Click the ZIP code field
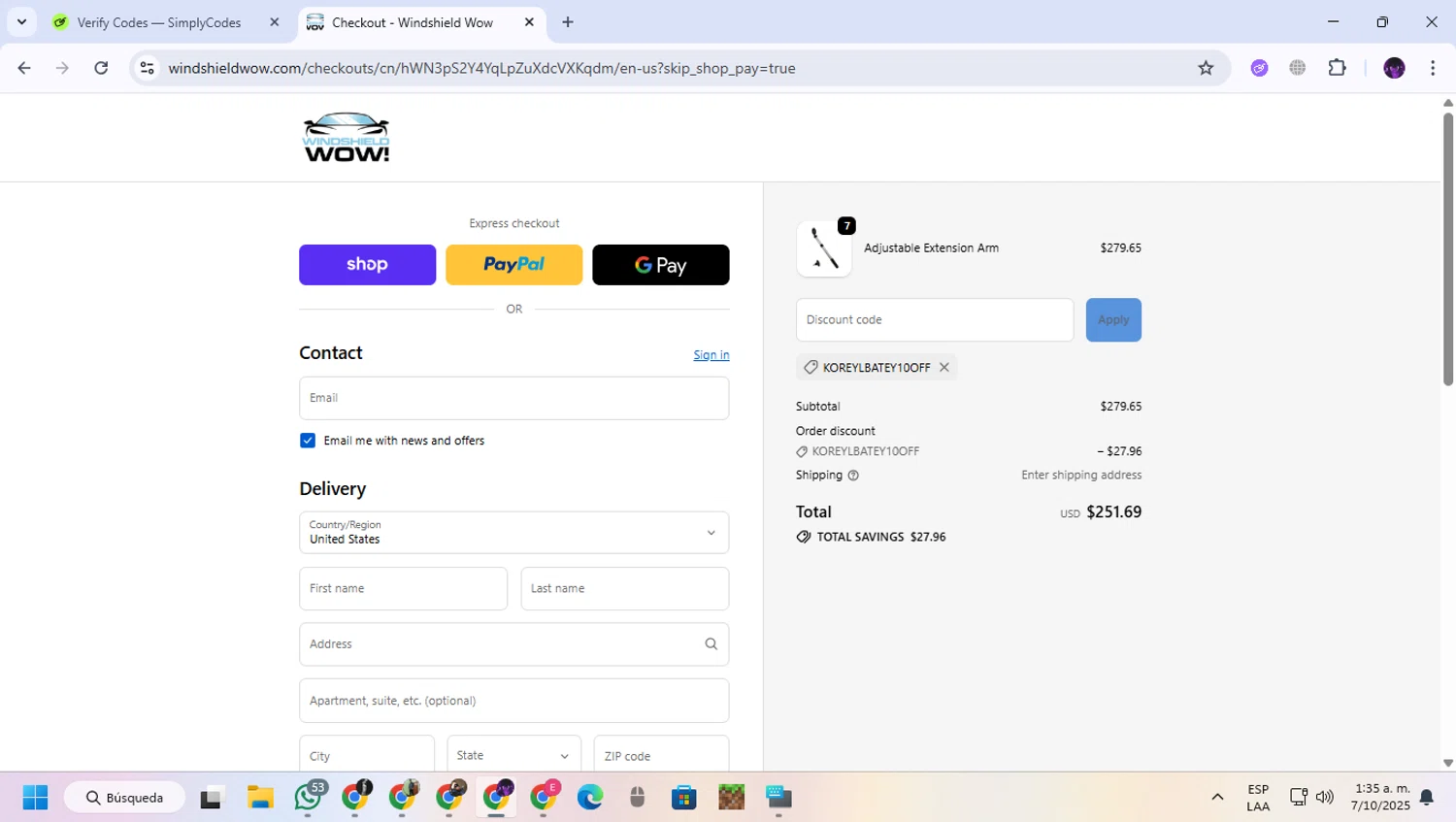This screenshot has height=822, width=1456. (661, 755)
